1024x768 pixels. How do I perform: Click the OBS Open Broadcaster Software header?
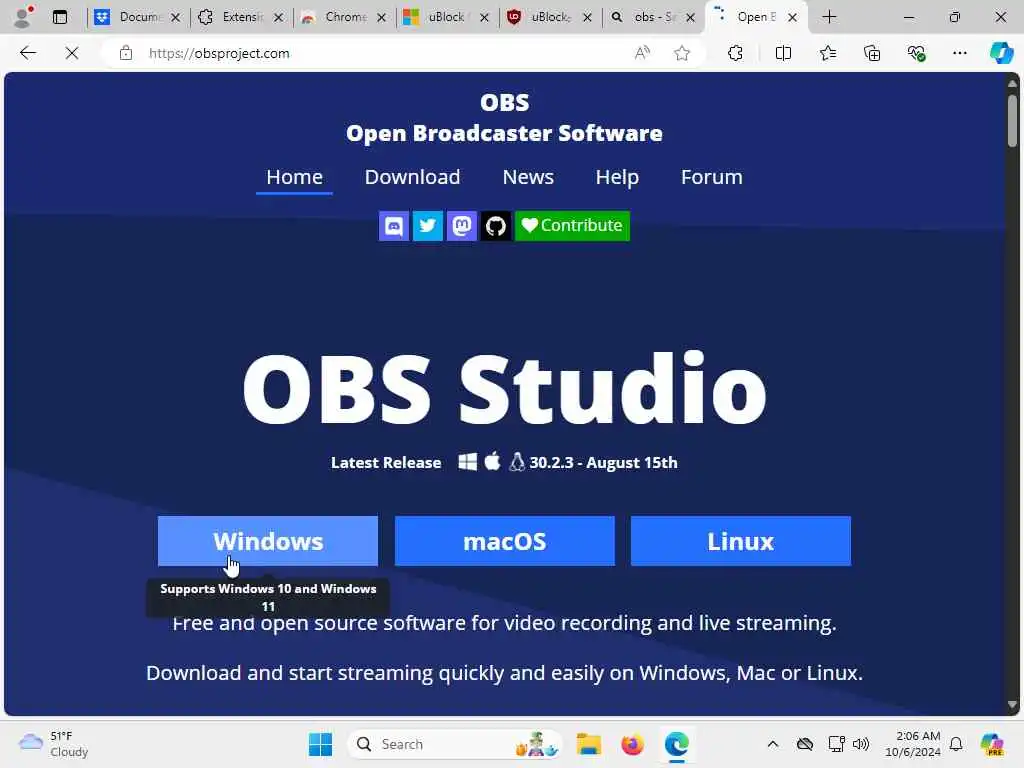coord(504,118)
